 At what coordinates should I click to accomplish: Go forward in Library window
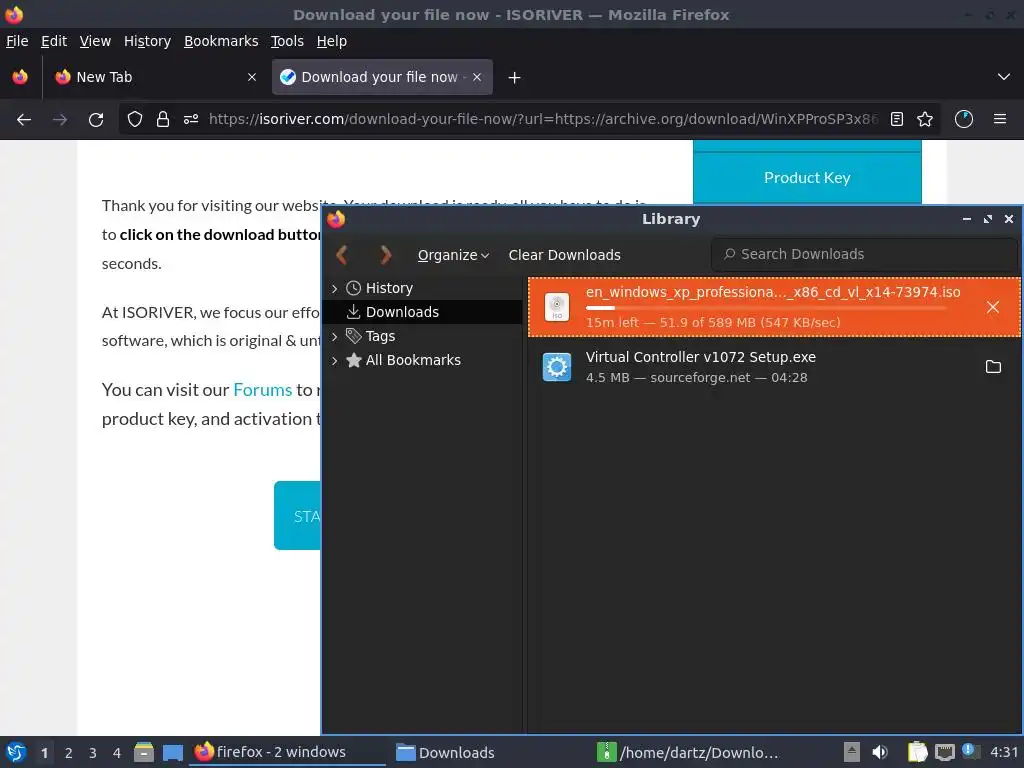click(x=386, y=255)
